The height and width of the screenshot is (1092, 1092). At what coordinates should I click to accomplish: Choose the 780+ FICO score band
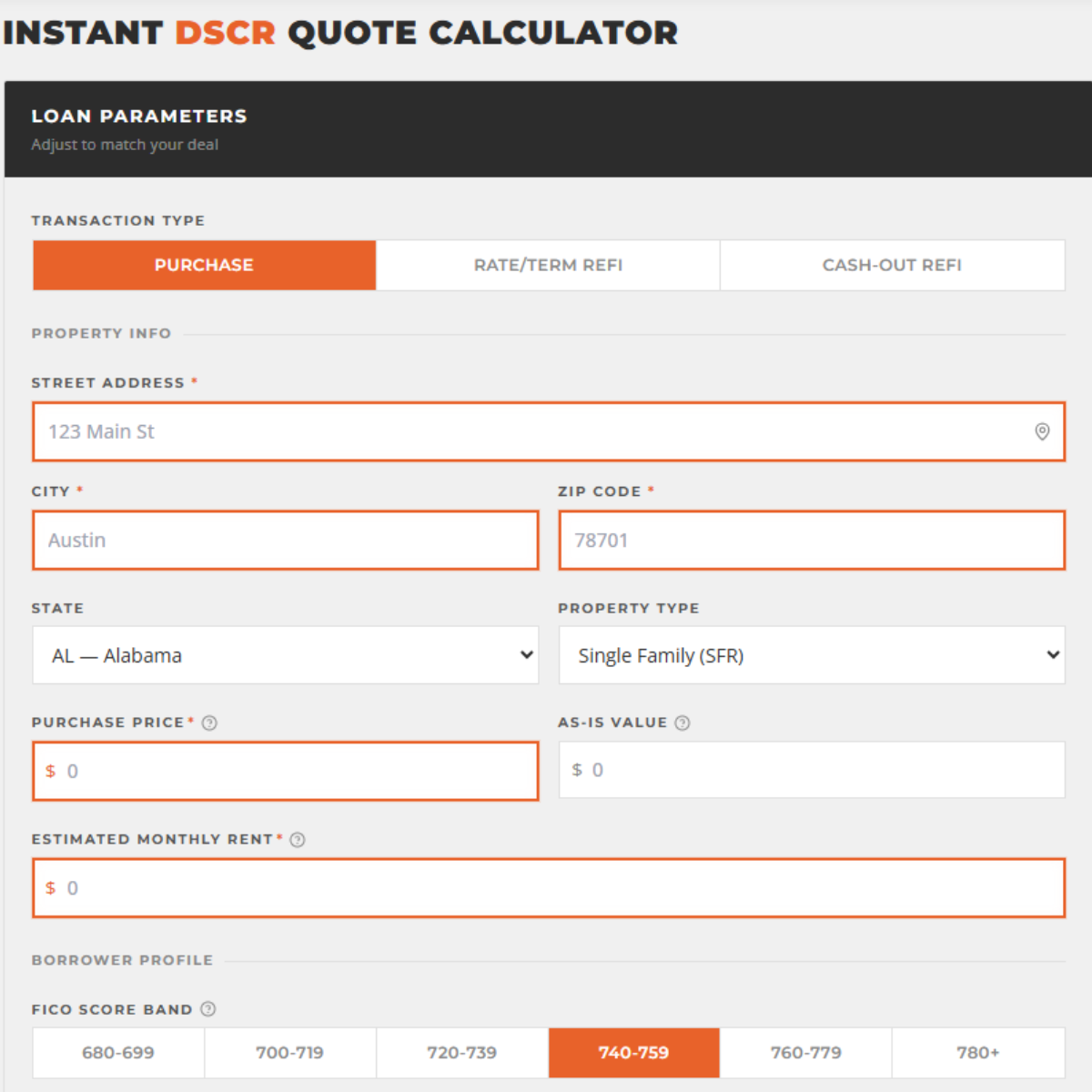click(x=978, y=1053)
